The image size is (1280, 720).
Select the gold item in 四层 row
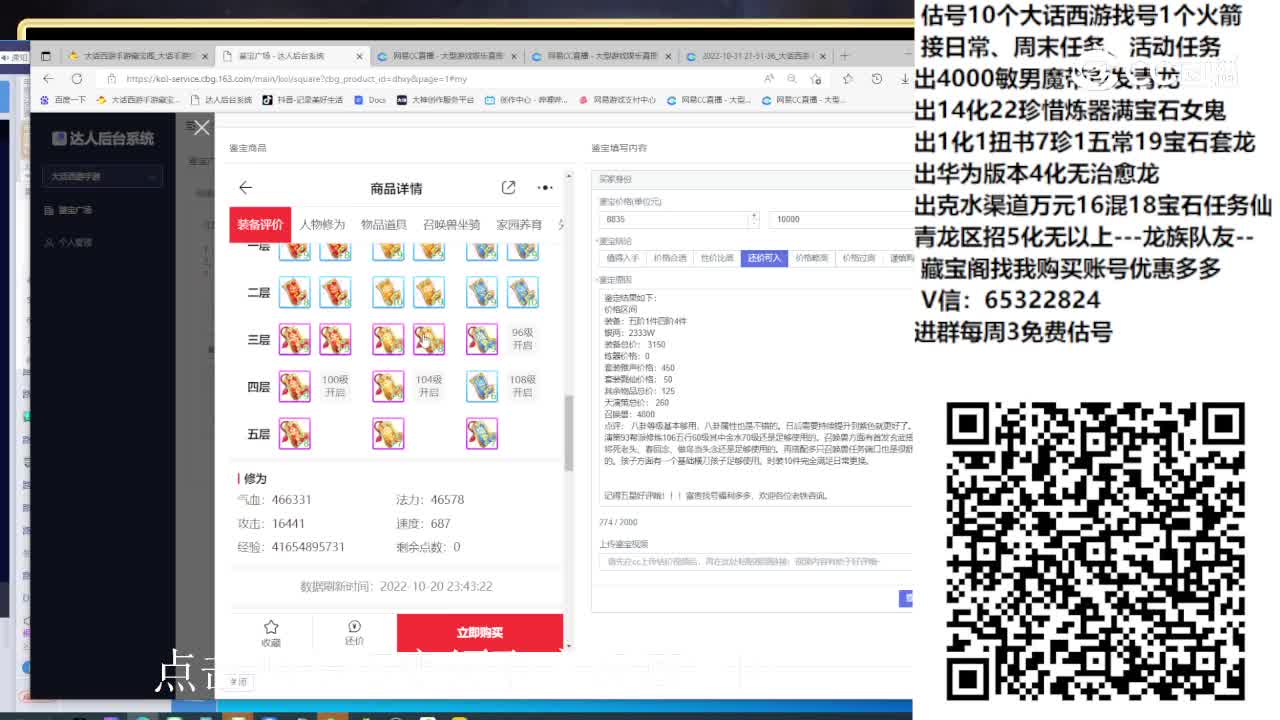click(388, 386)
